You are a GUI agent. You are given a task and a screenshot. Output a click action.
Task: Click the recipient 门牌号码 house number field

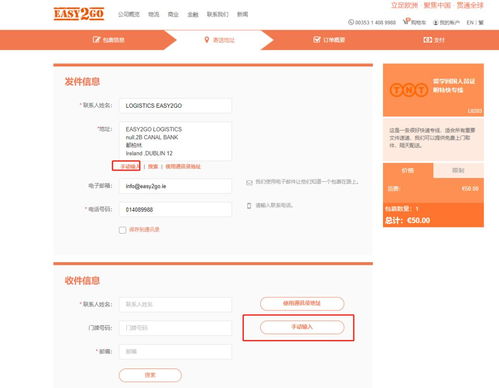pos(175,328)
